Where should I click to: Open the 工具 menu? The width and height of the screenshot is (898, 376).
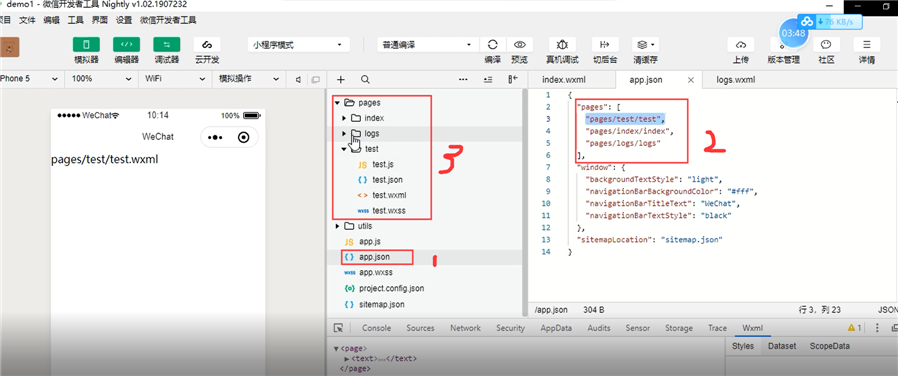pyautogui.click(x=76, y=20)
